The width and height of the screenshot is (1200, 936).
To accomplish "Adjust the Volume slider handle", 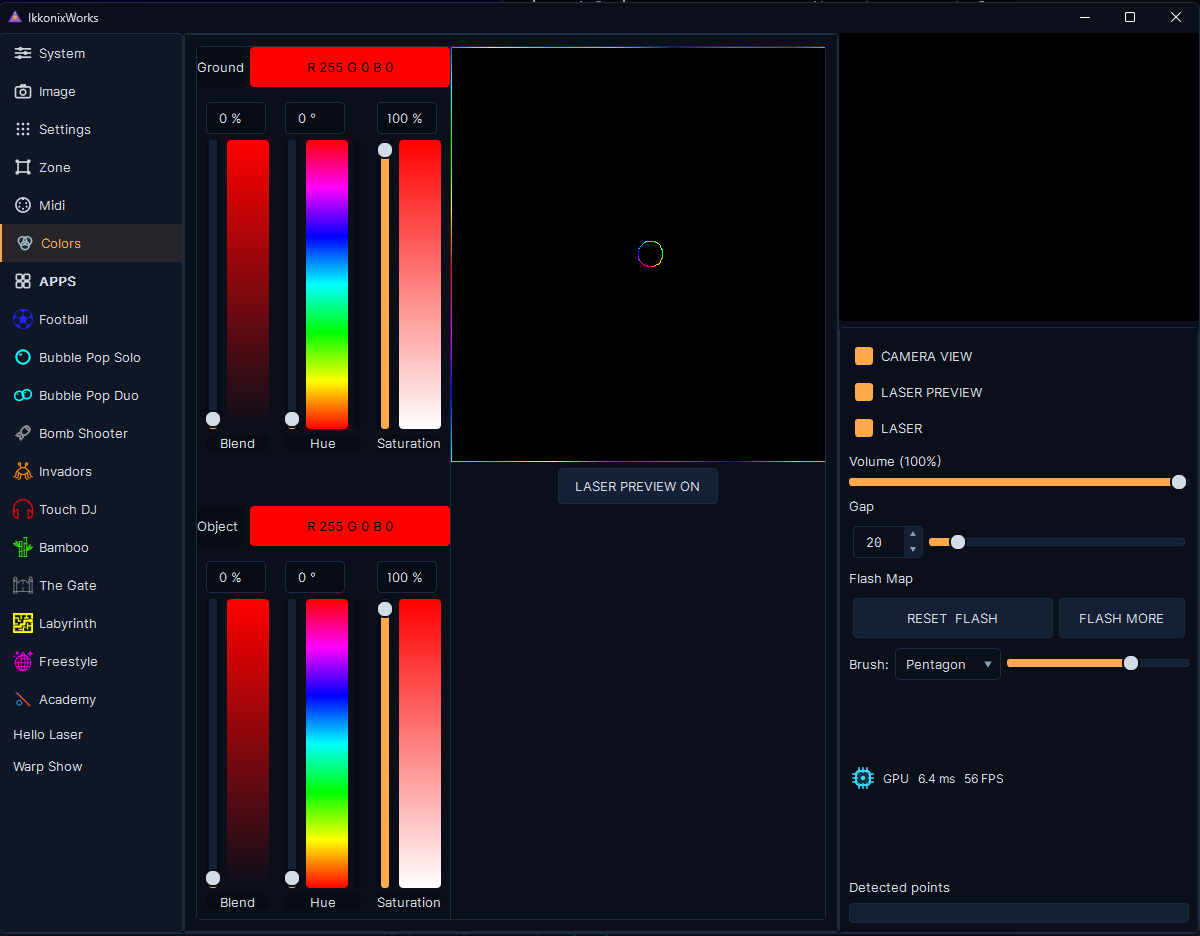I will click(1179, 482).
